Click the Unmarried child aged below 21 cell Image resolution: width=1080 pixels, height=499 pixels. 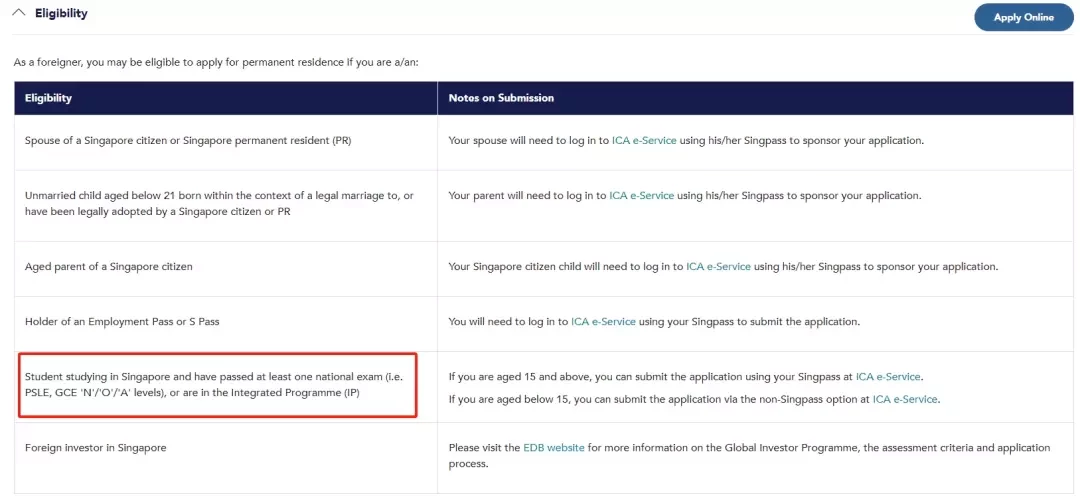[226, 205]
